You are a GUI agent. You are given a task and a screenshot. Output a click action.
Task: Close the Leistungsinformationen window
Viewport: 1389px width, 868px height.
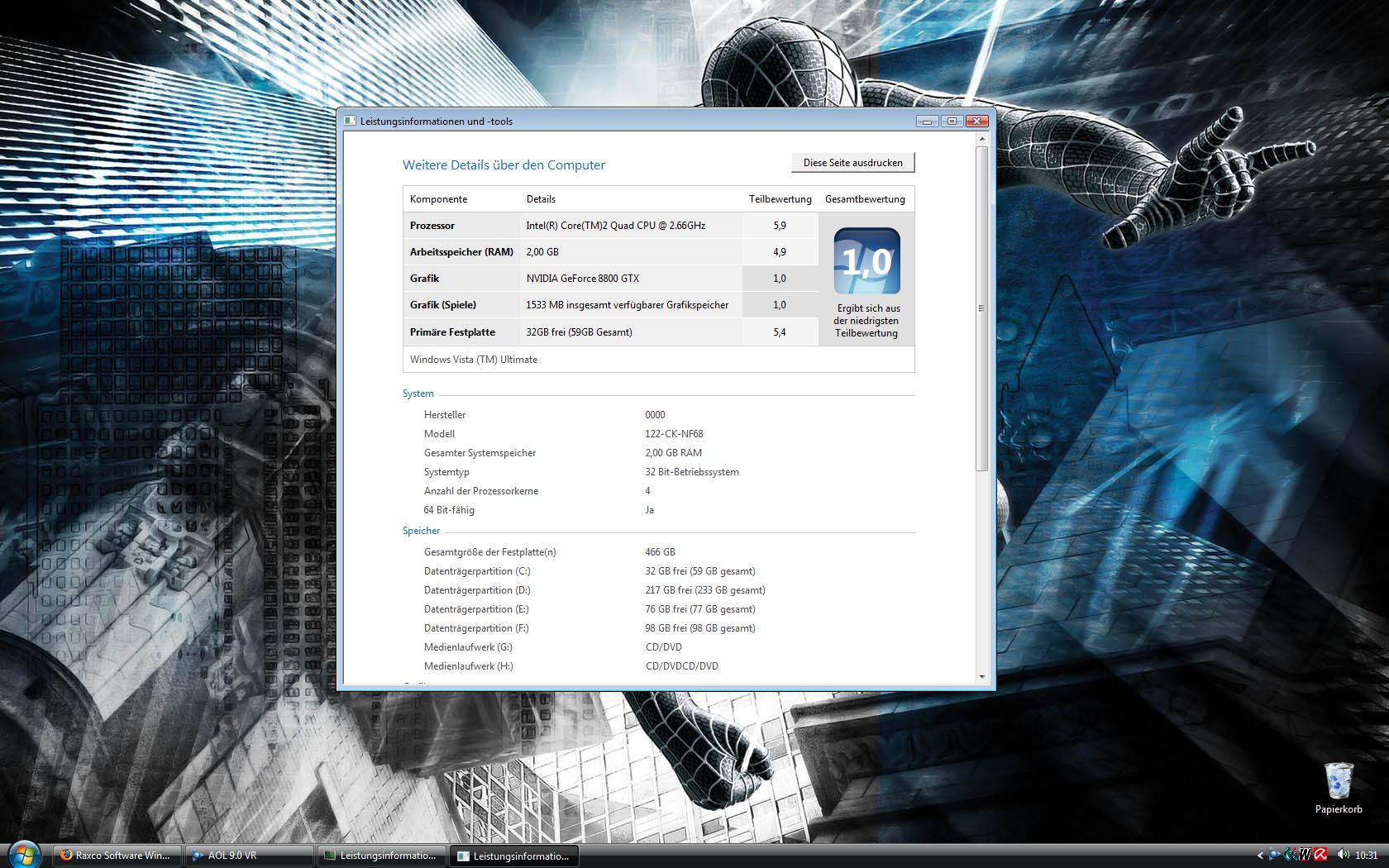(x=977, y=121)
